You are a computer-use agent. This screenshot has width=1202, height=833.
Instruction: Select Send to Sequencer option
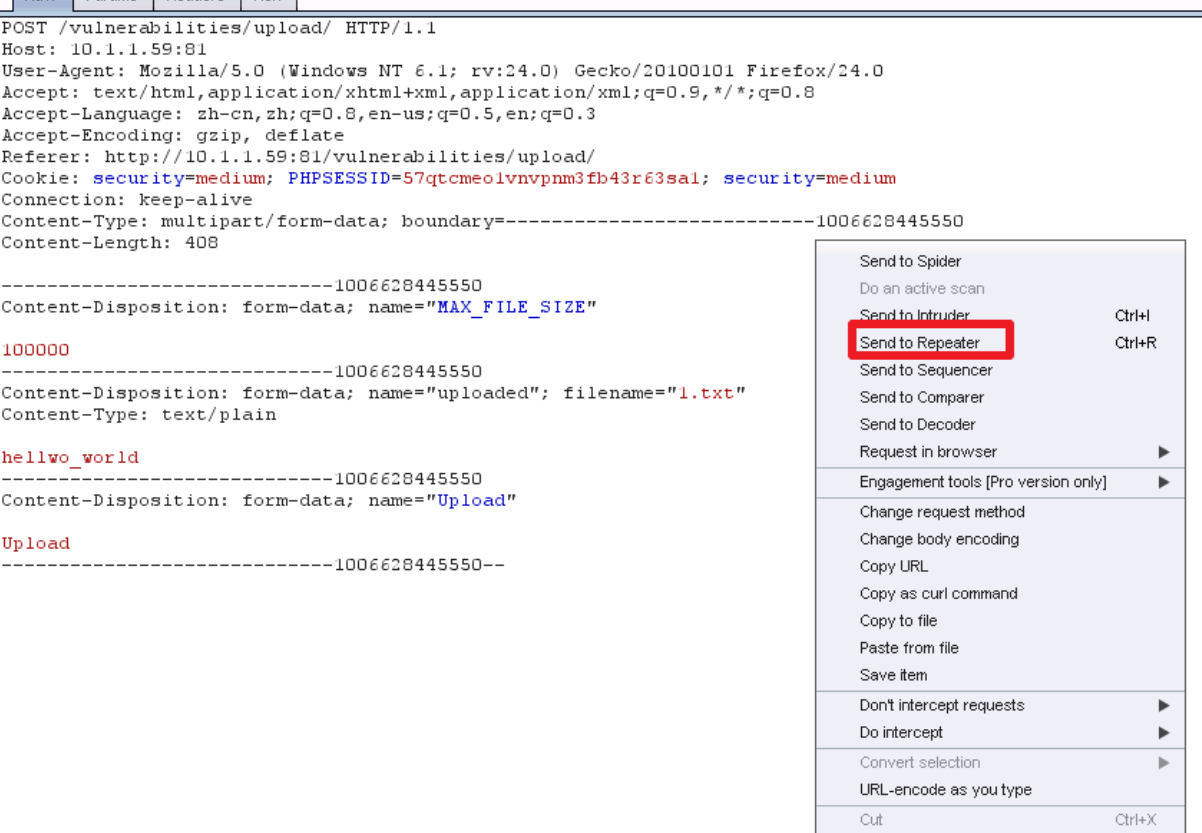pos(926,370)
